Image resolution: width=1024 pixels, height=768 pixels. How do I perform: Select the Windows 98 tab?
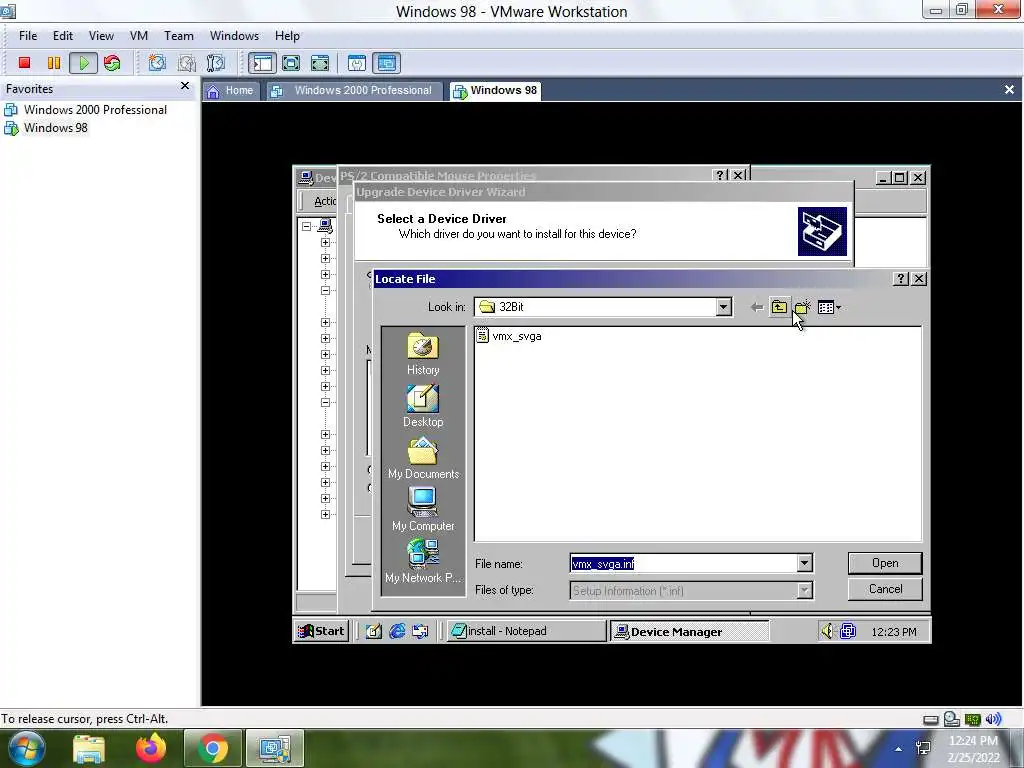tap(496, 91)
